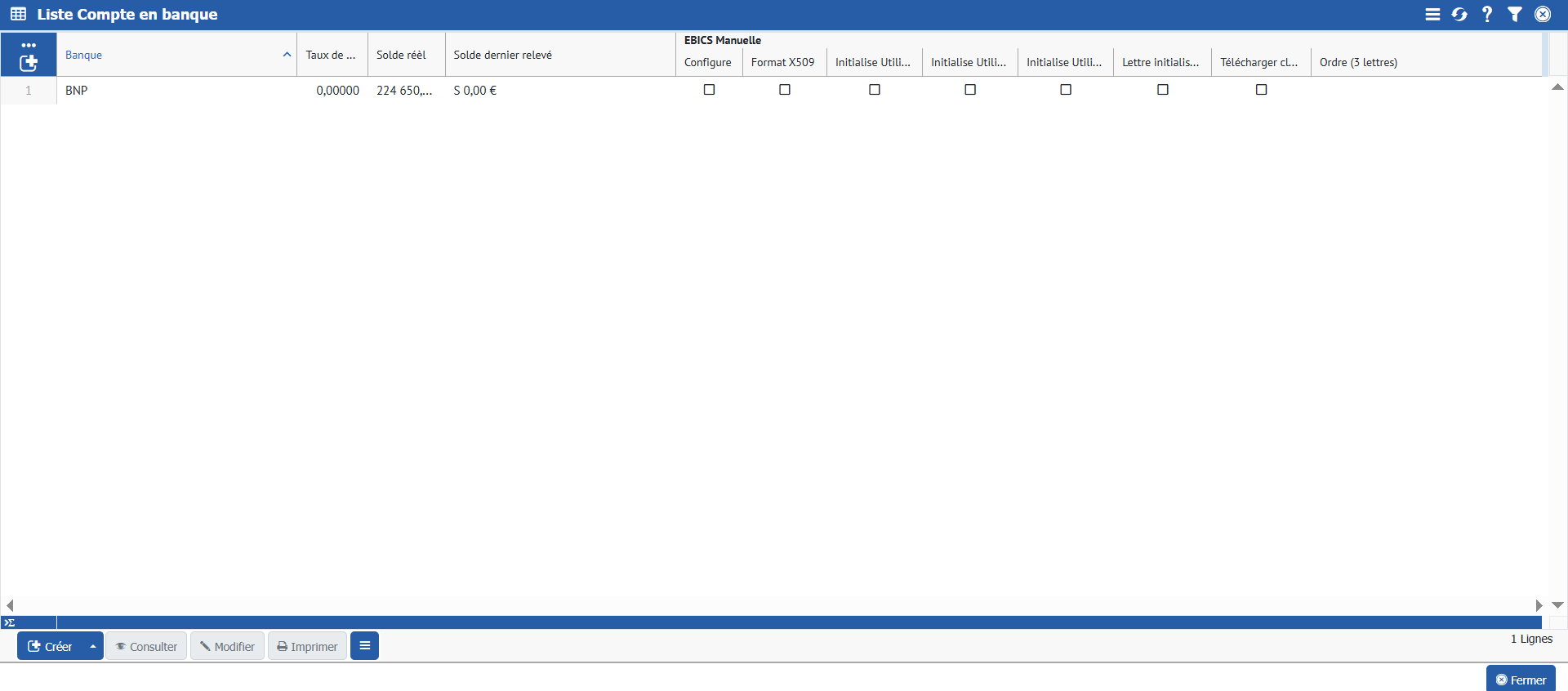Screen dimensions: 1568x691
Task: Open help with the question mark icon
Action: [x=1487, y=15]
